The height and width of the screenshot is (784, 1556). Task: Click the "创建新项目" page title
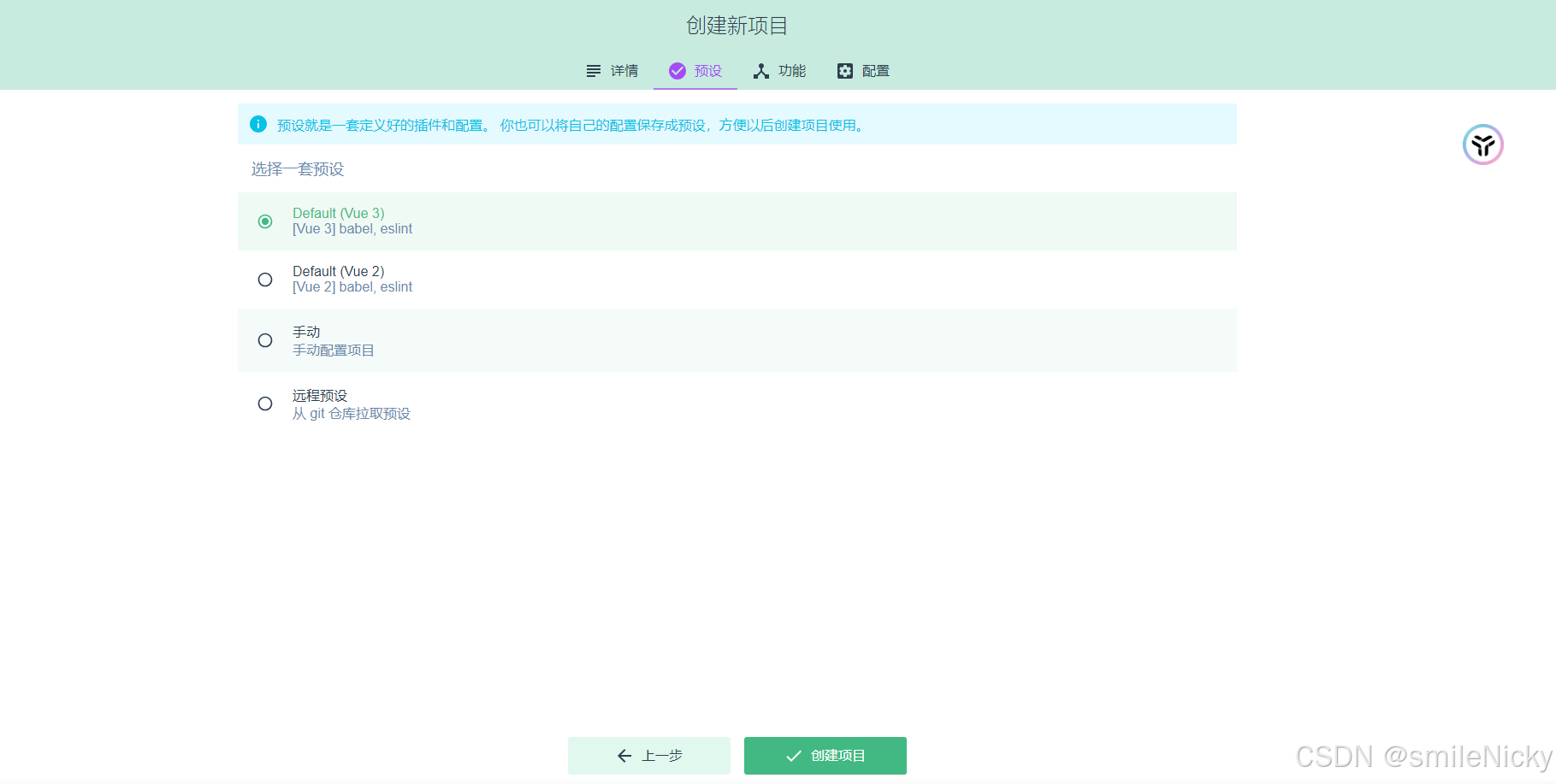click(x=737, y=26)
